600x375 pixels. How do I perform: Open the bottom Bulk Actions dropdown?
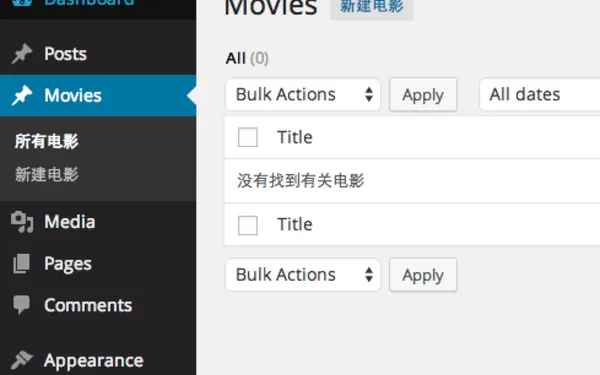pos(303,275)
